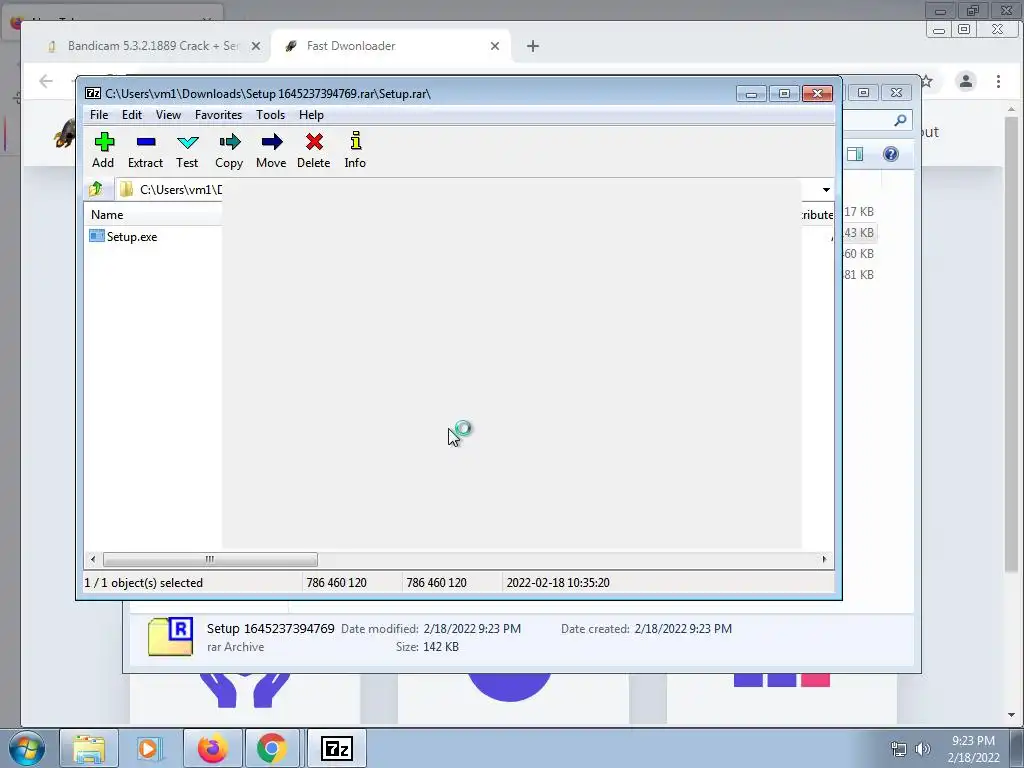Click the Chrome taskbar icon
Screen dimensions: 1024x768
[x=272, y=748]
